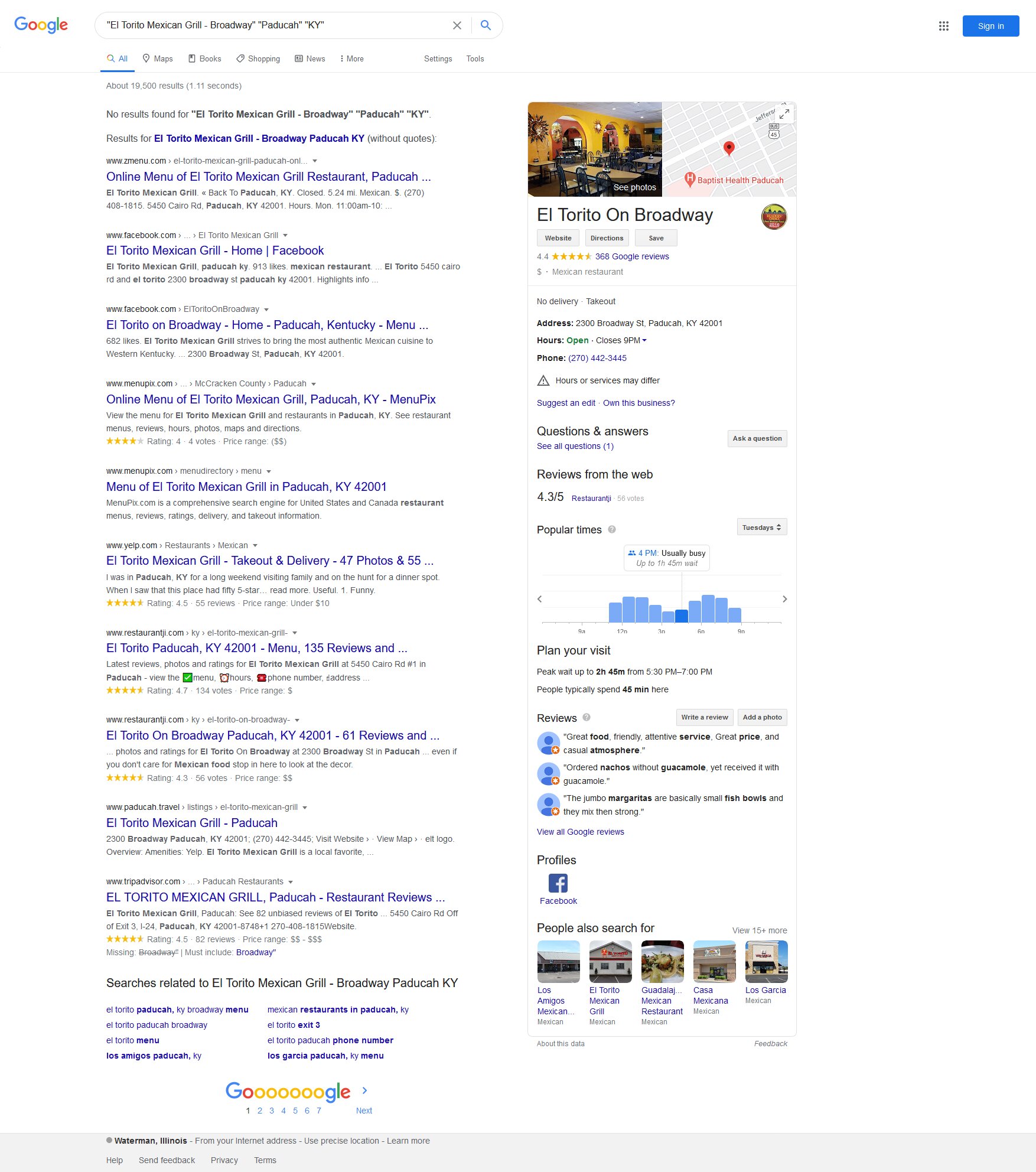
Task: Switch to the Books tab
Action: [x=204, y=58]
